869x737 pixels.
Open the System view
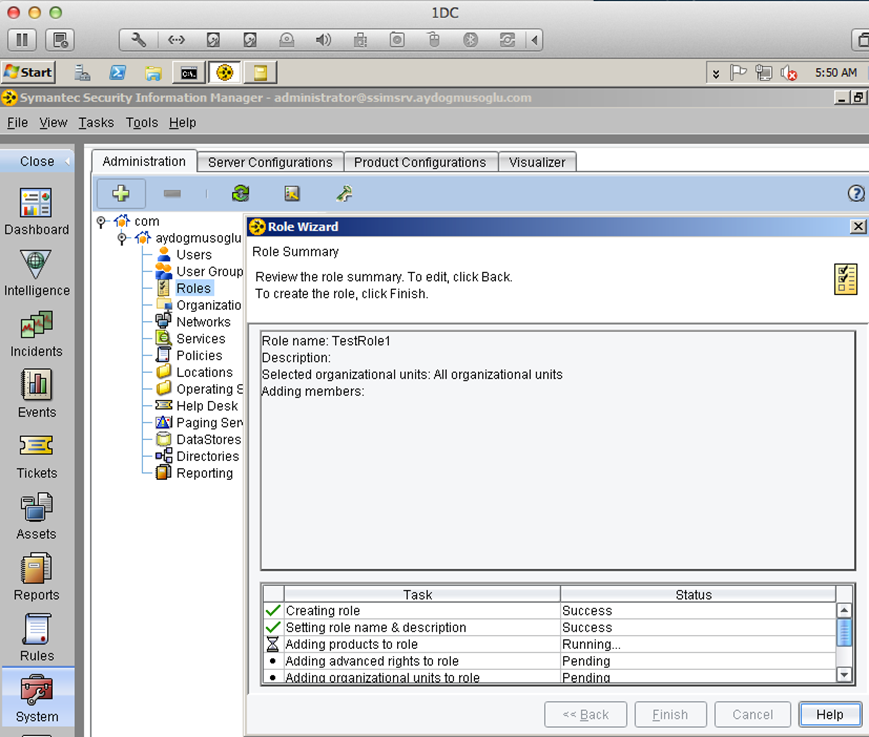point(37,698)
